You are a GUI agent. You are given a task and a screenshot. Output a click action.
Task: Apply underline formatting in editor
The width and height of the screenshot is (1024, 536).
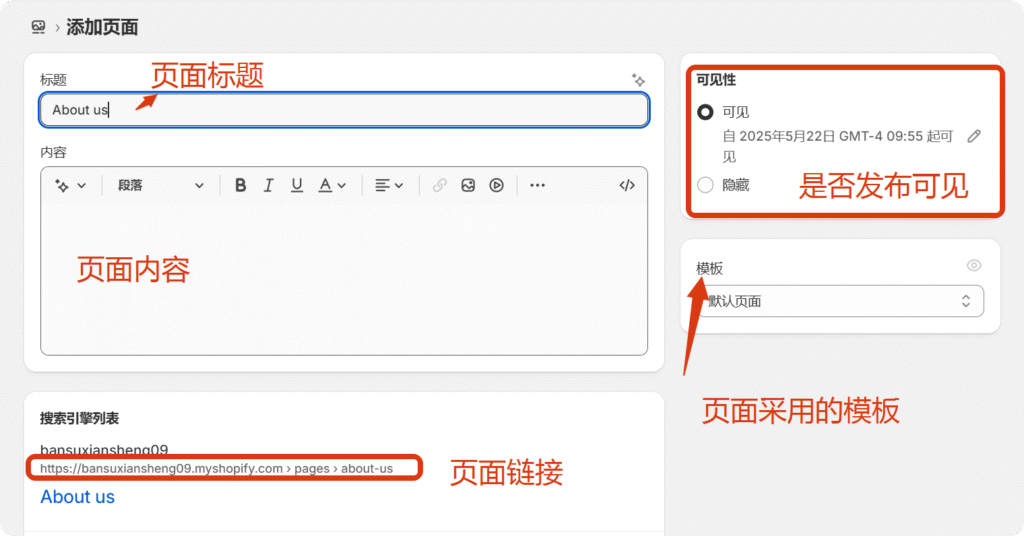296,185
